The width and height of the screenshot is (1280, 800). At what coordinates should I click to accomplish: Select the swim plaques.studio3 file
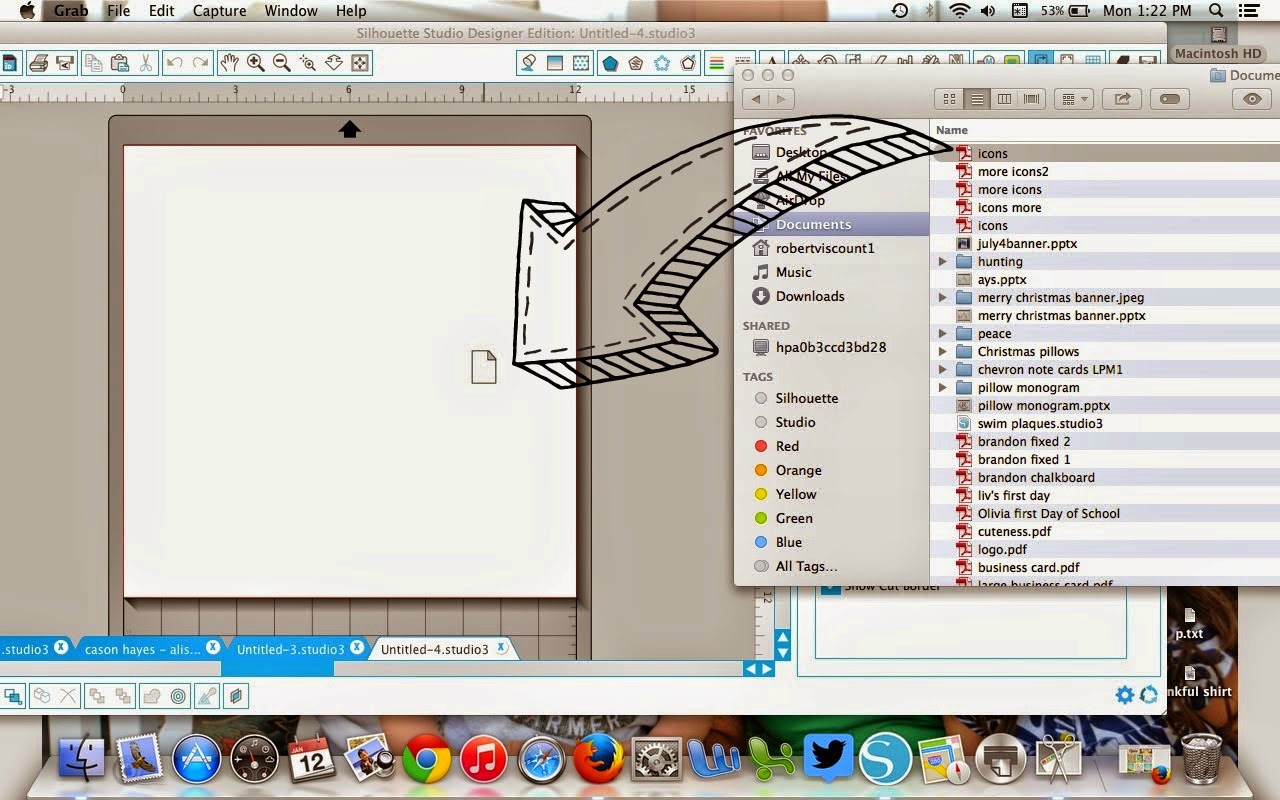coord(1105,424)
